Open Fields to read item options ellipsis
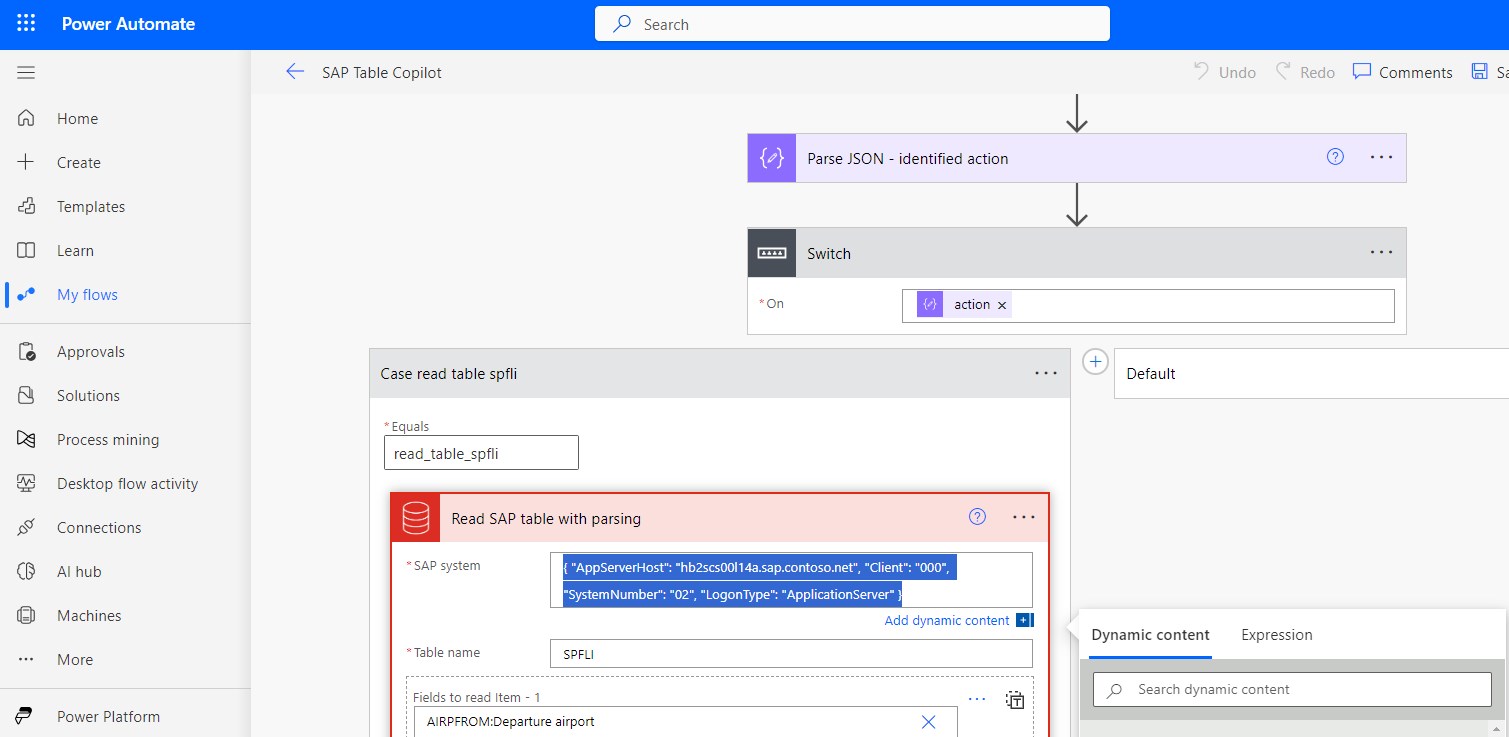This screenshot has width=1509, height=737. [x=977, y=699]
